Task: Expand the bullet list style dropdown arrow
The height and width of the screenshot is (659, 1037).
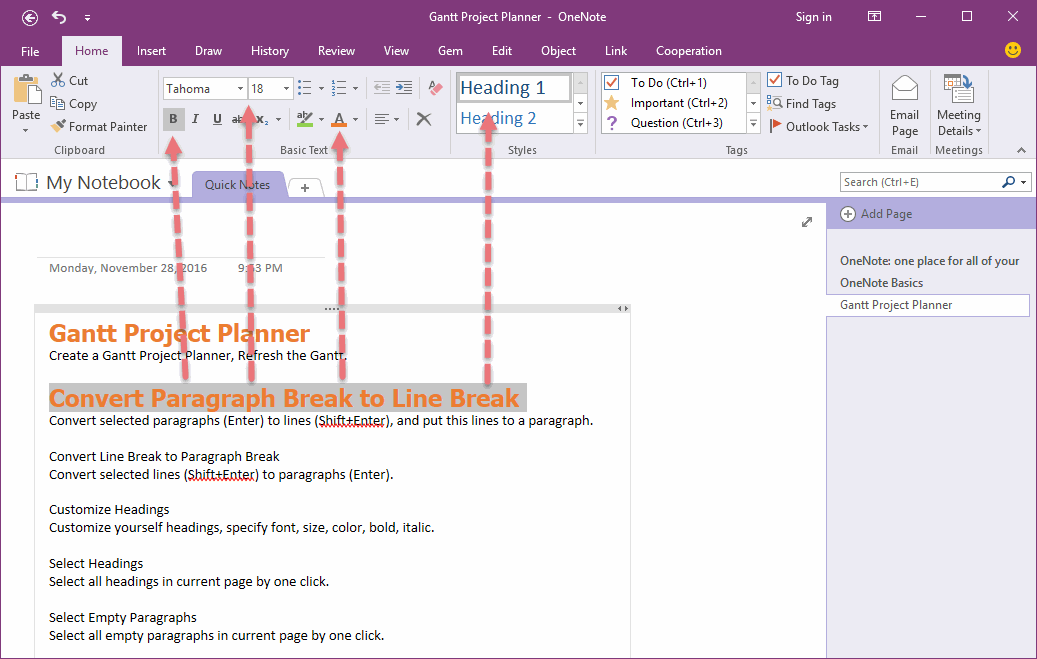Action: (321, 89)
